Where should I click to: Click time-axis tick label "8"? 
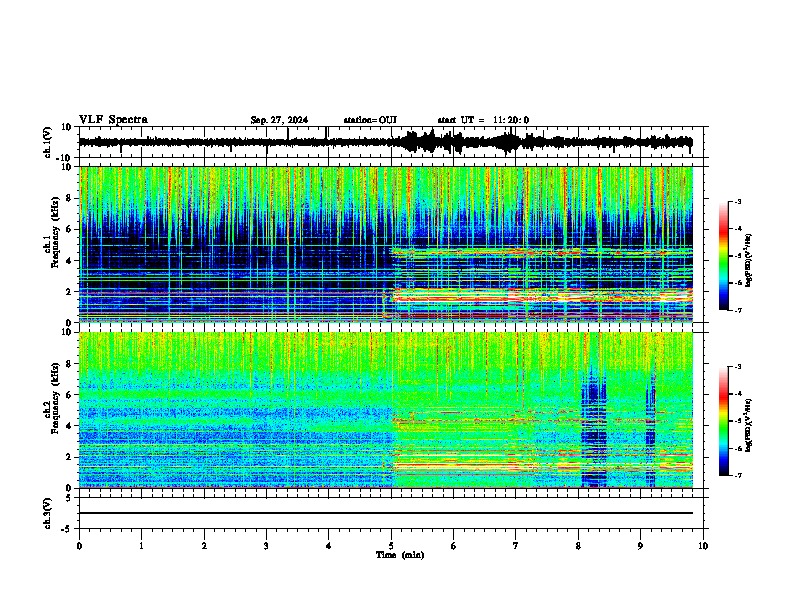pos(578,546)
